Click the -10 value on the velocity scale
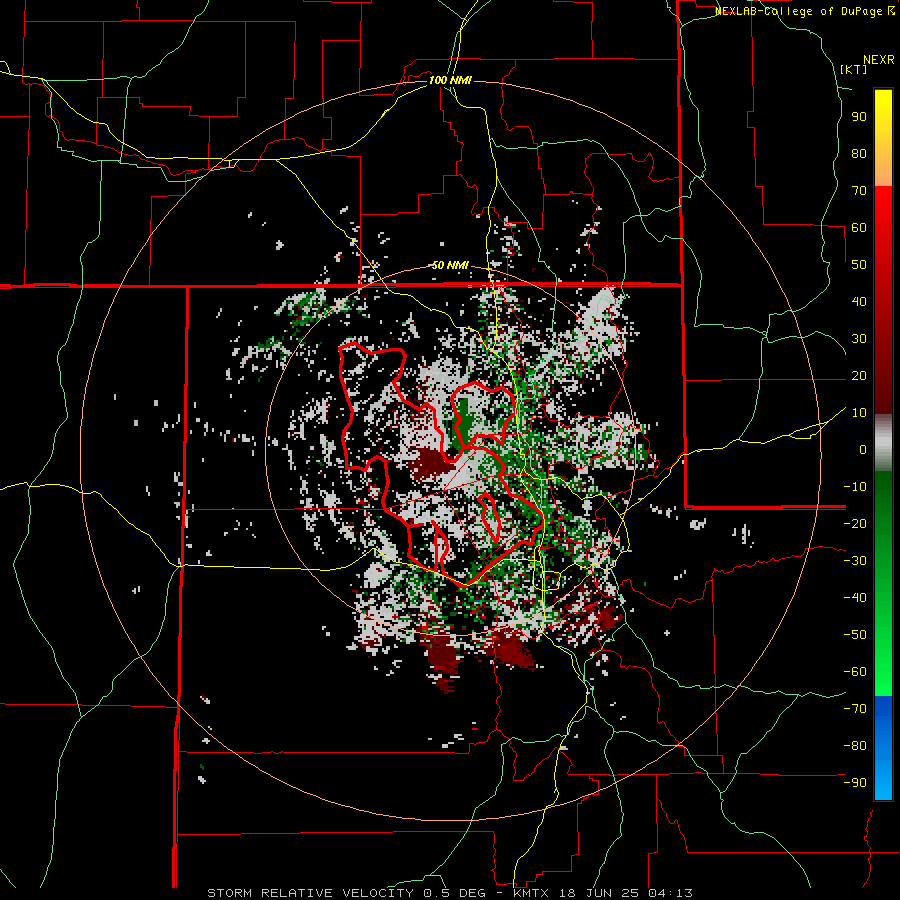Image resolution: width=900 pixels, height=900 pixels. [x=855, y=487]
